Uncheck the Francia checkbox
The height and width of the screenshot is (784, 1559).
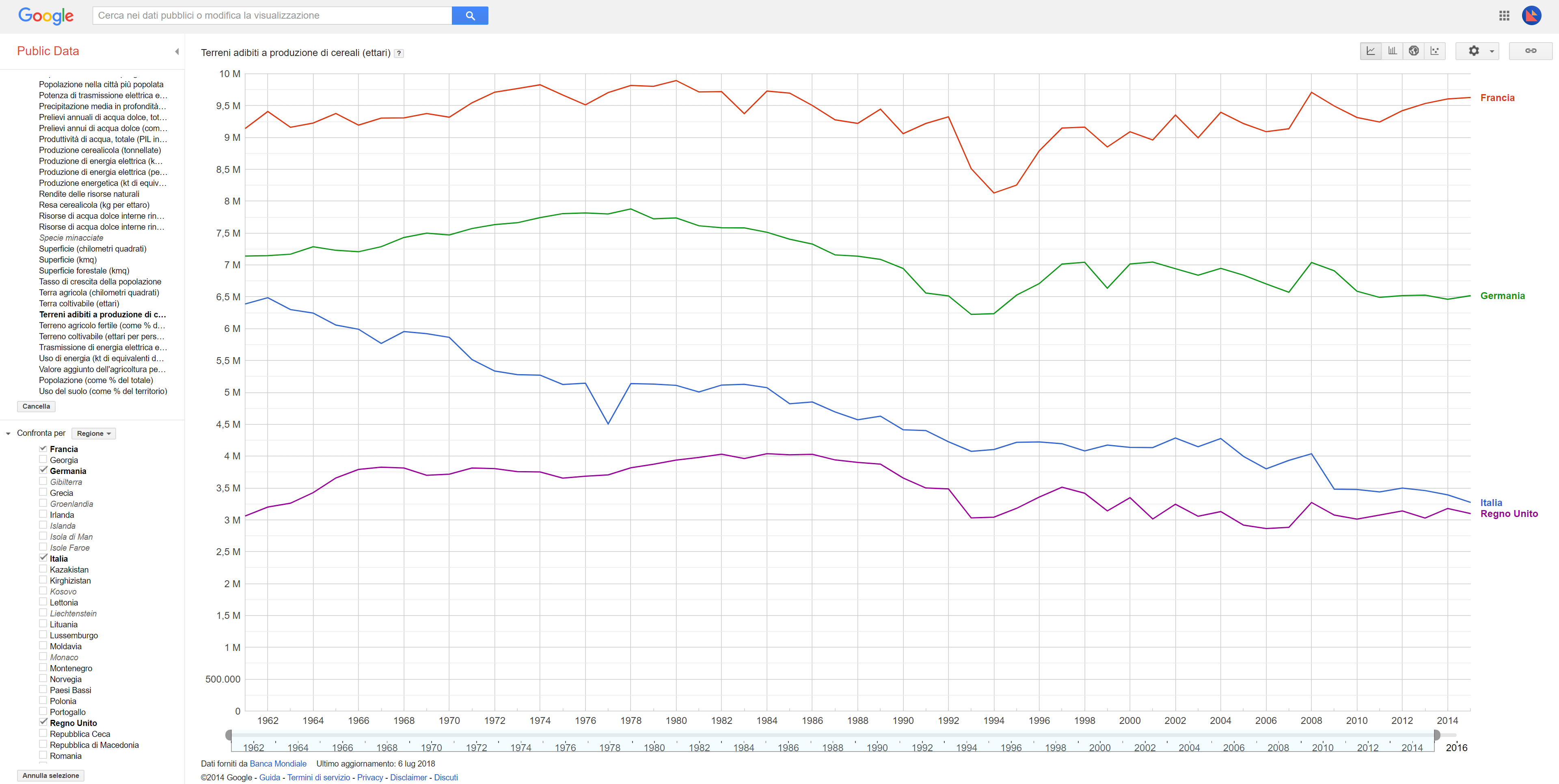click(43, 448)
